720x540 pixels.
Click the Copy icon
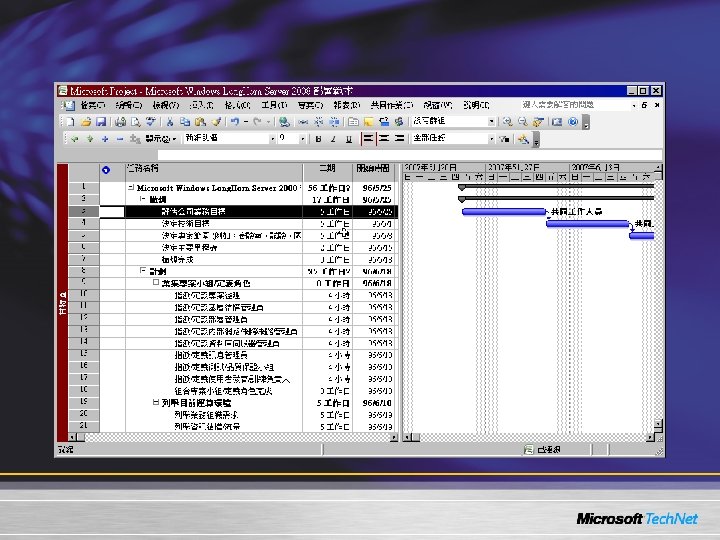coord(185,122)
